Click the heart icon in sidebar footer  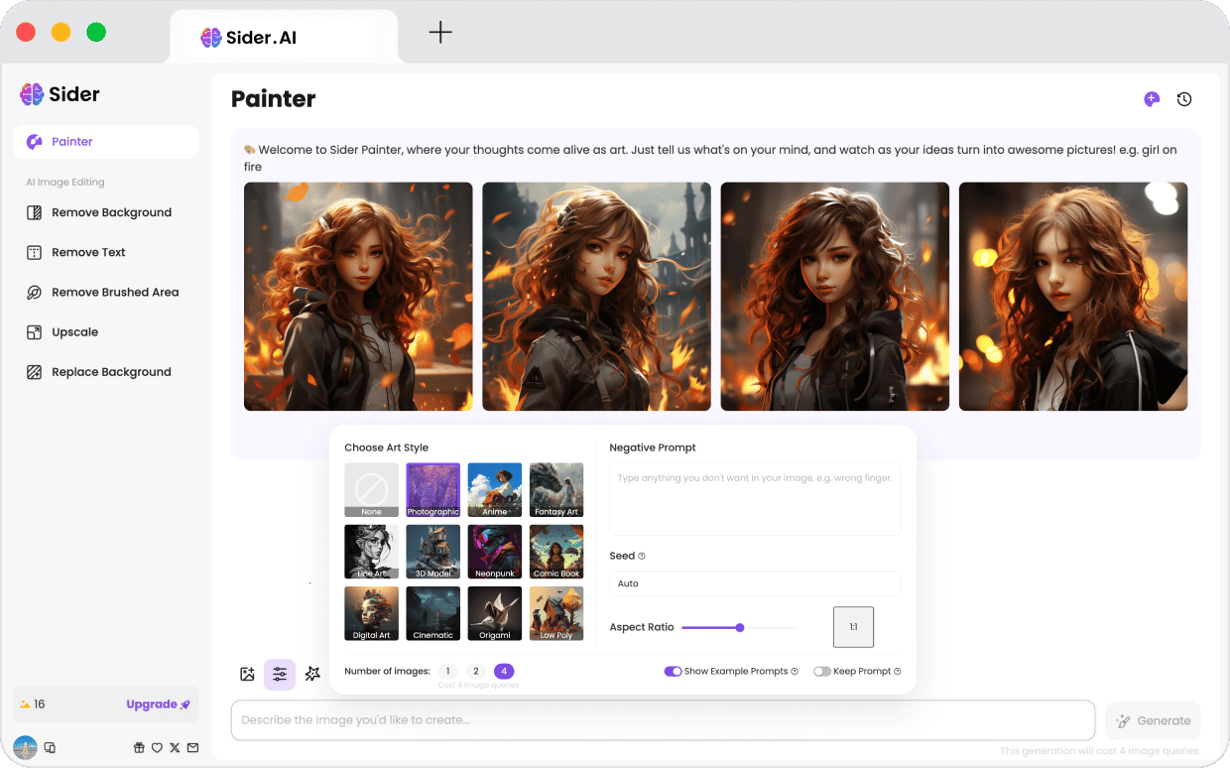[157, 747]
